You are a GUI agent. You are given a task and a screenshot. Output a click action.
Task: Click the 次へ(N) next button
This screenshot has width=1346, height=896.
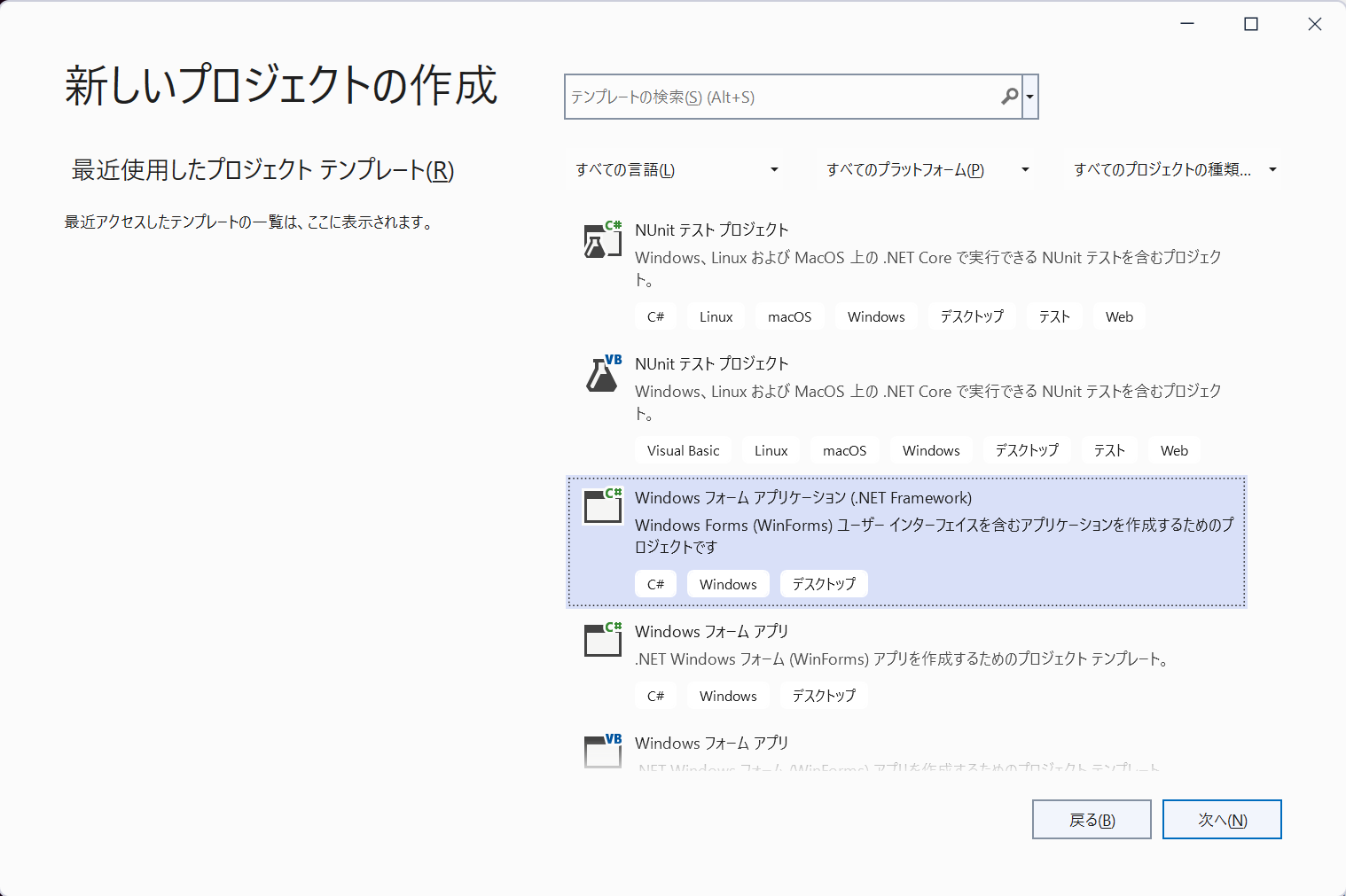click(1222, 820)
